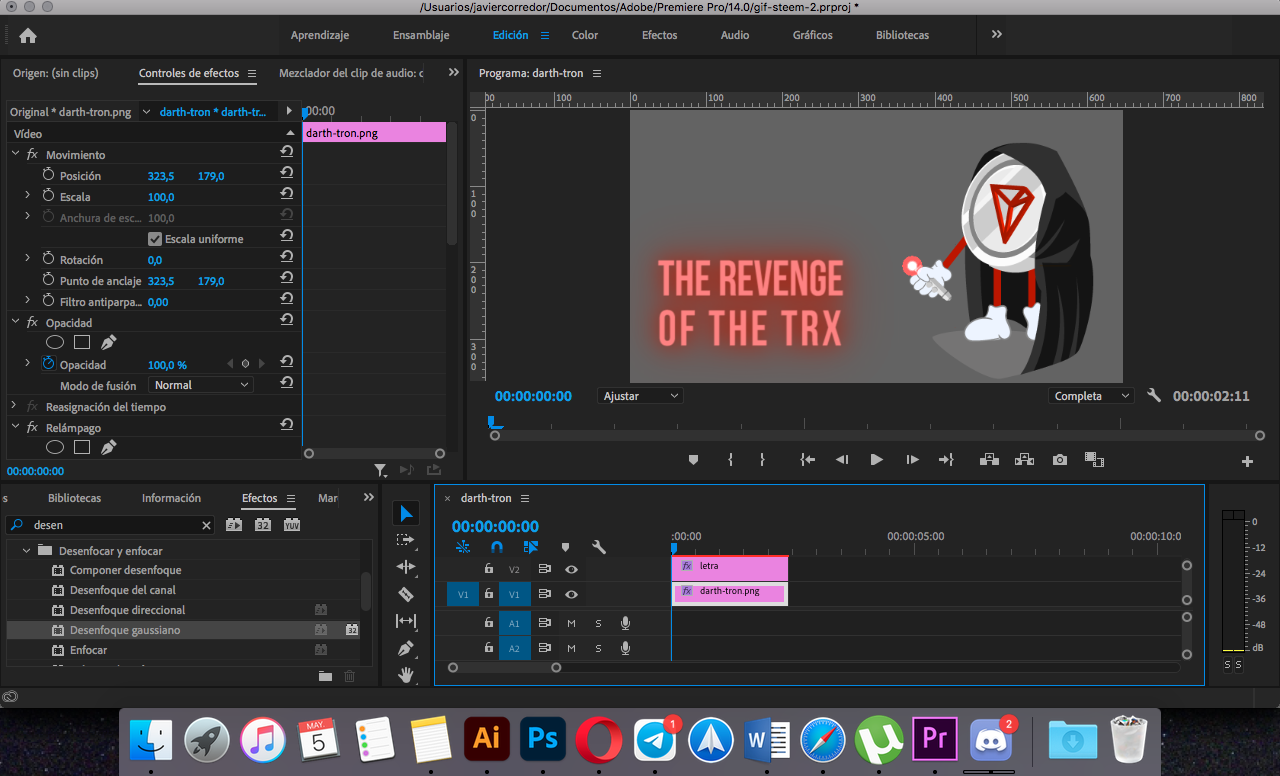The height and width of the screenshot is (776, 1280).
Task: Expand the Escala property
Action: (x=28, y=196)
